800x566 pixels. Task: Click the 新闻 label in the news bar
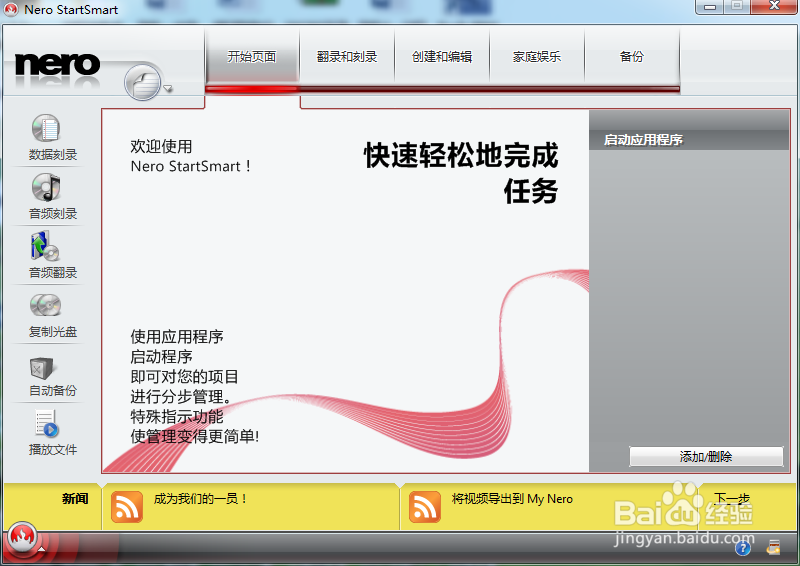(75, 499)
